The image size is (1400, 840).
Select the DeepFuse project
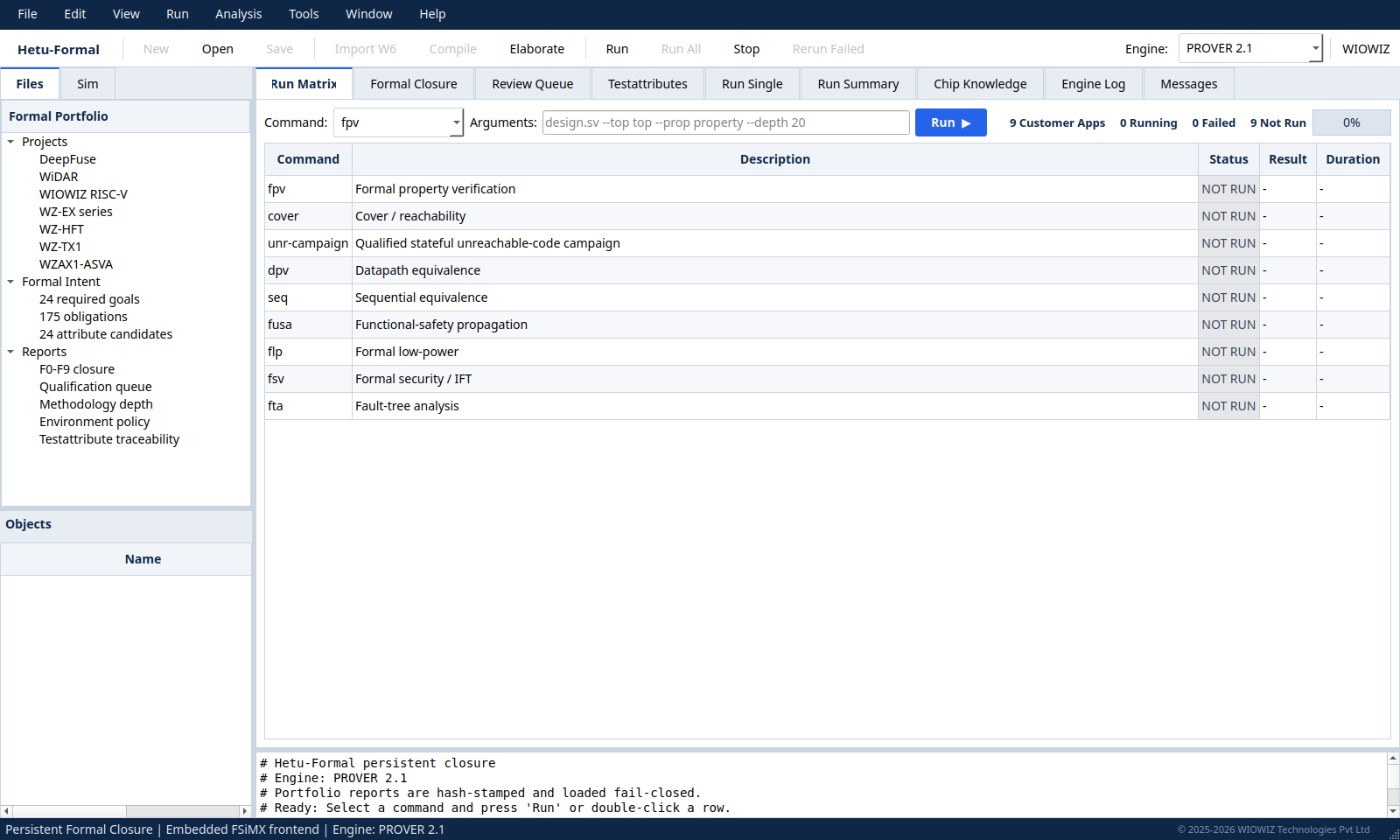[67, 159]
